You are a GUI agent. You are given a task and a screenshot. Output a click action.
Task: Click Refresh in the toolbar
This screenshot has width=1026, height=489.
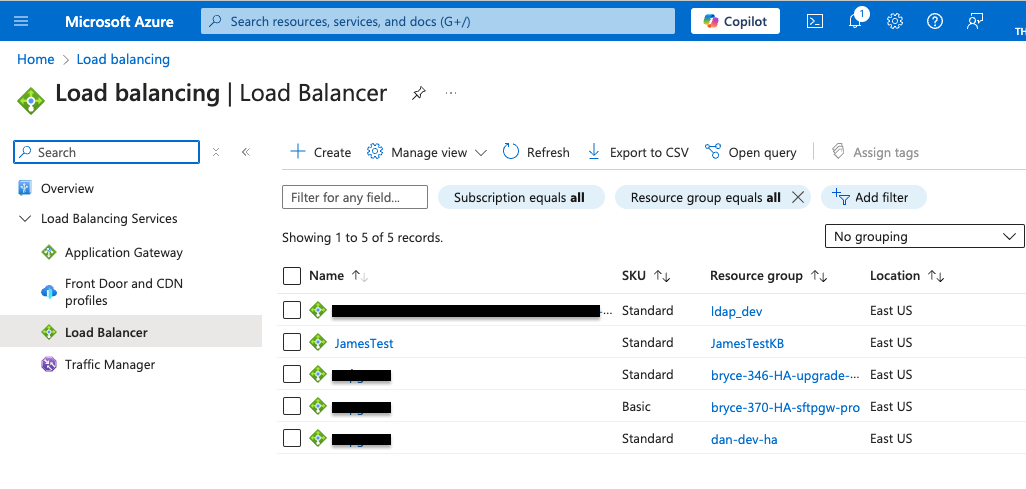pyautogui.click(x=537, y=153)
